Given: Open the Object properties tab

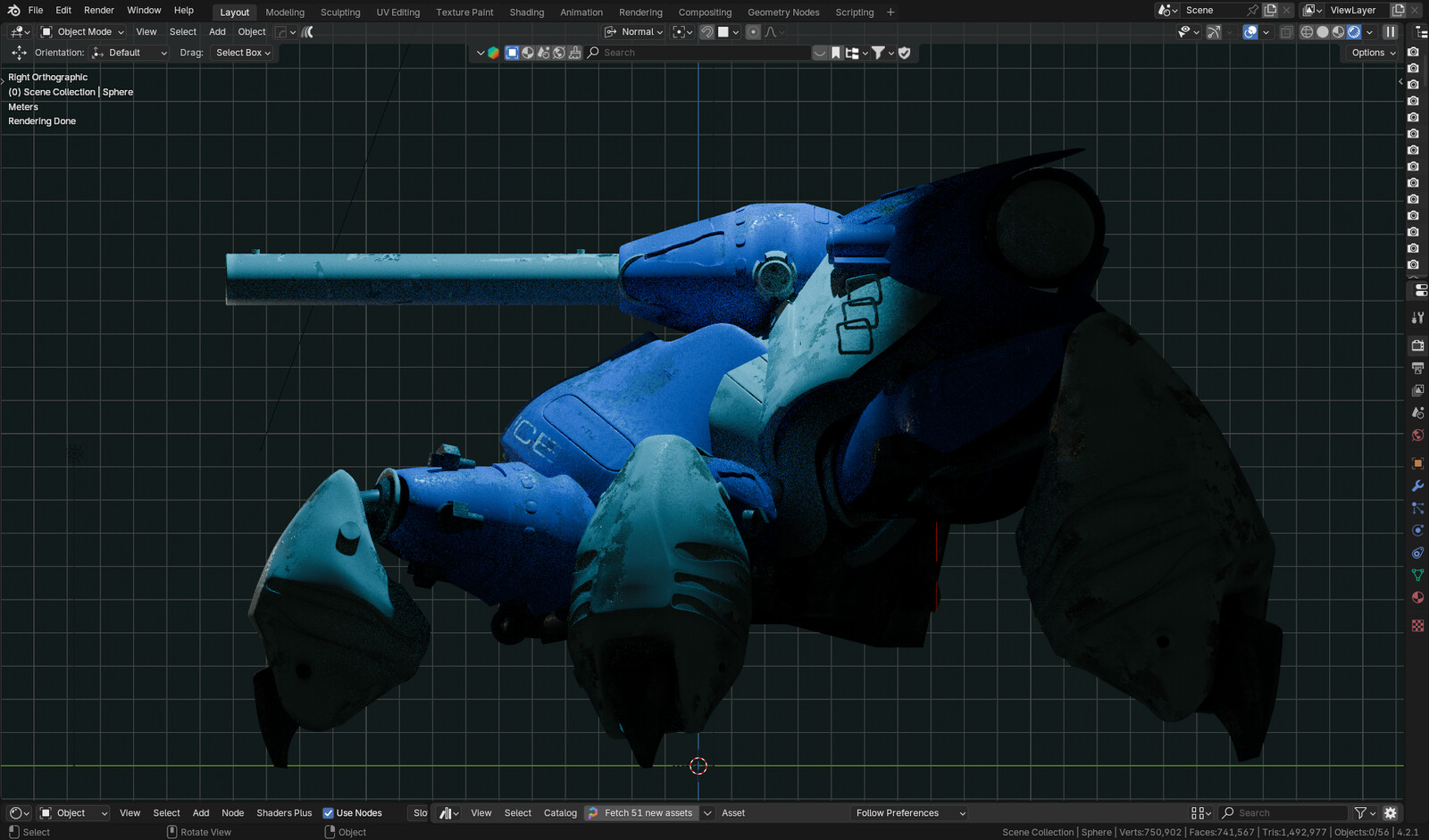Looking at the screenshot, I should (x=1417, y=463).
